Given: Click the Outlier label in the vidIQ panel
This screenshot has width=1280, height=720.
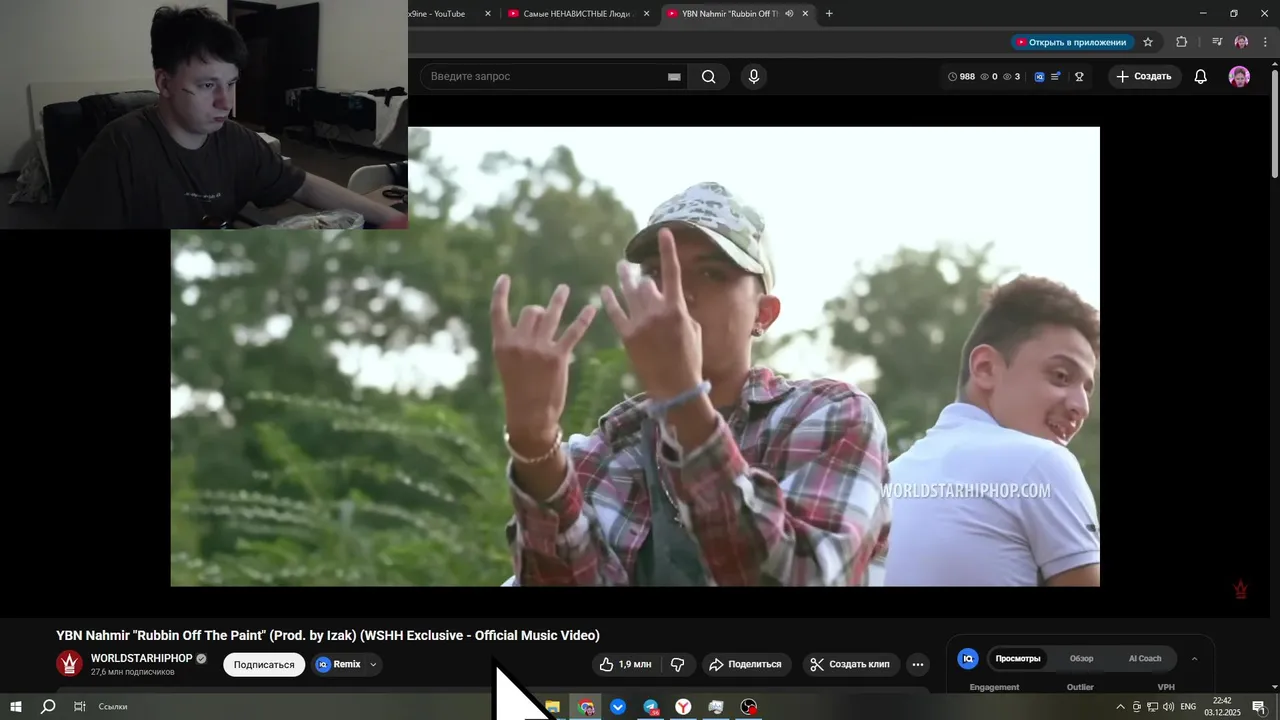Looking at the screenshot, I should click(x=1080, y=687).
